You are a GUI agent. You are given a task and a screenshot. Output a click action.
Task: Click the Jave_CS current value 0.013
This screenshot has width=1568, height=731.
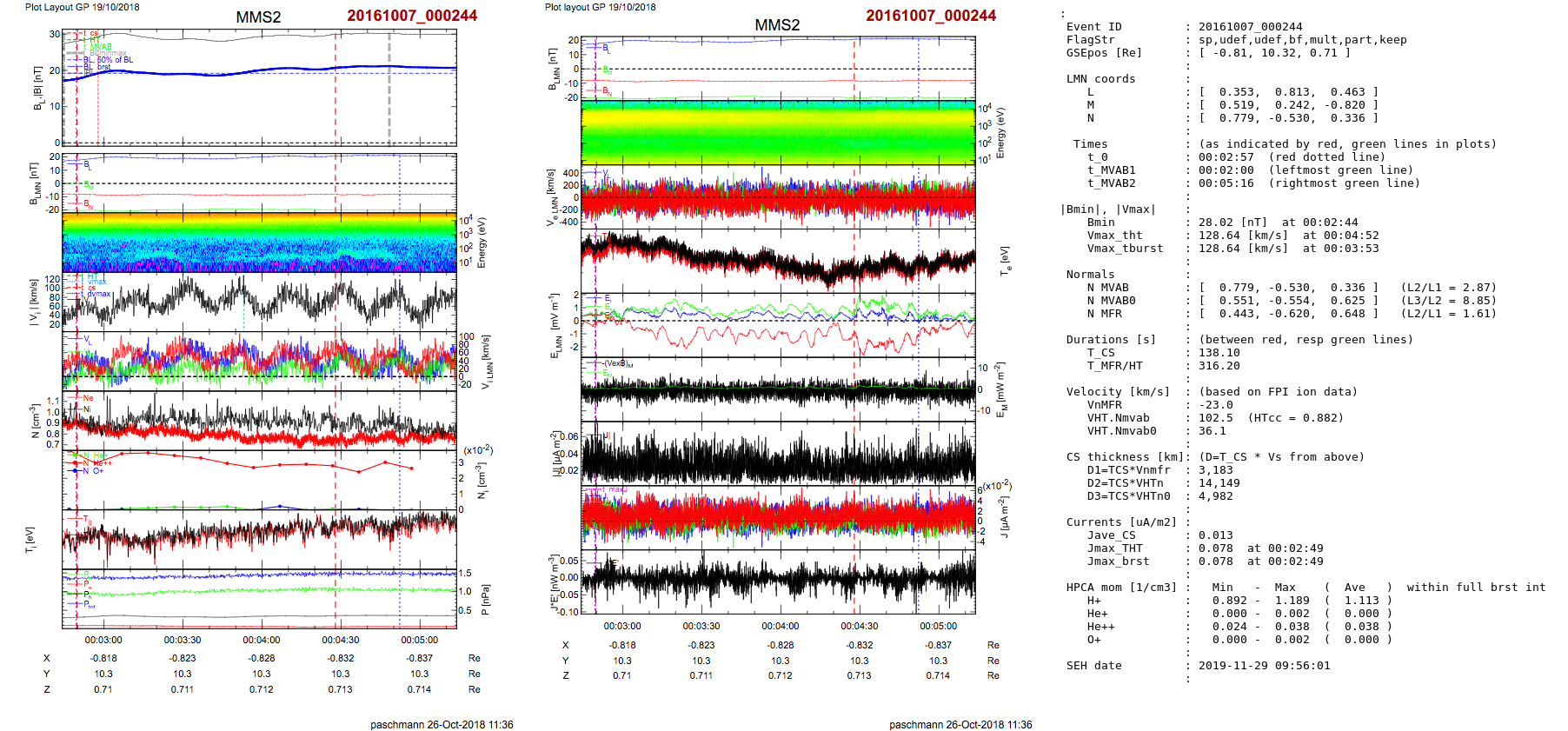point(1215,535)
